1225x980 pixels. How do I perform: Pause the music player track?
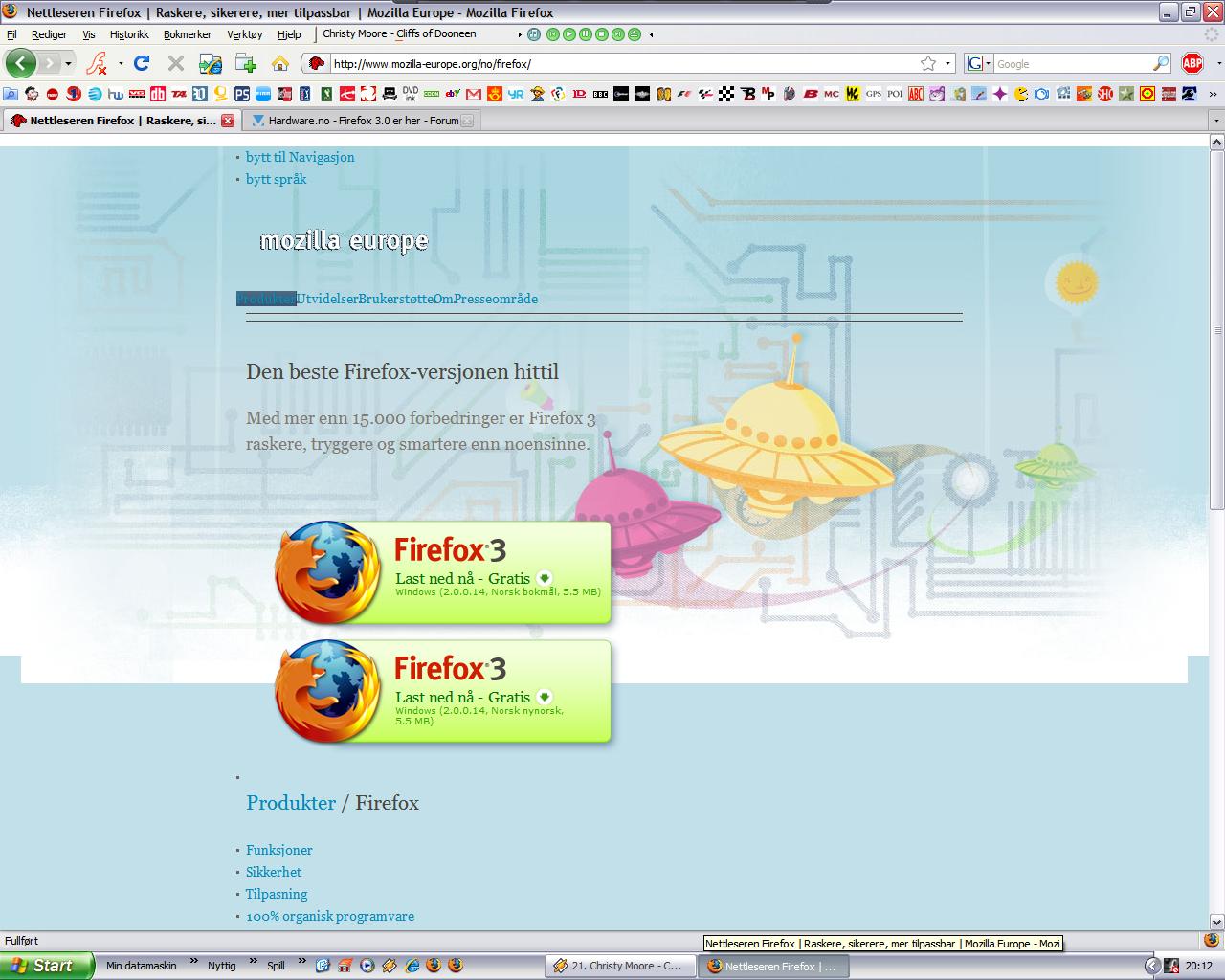pos(586,34)
